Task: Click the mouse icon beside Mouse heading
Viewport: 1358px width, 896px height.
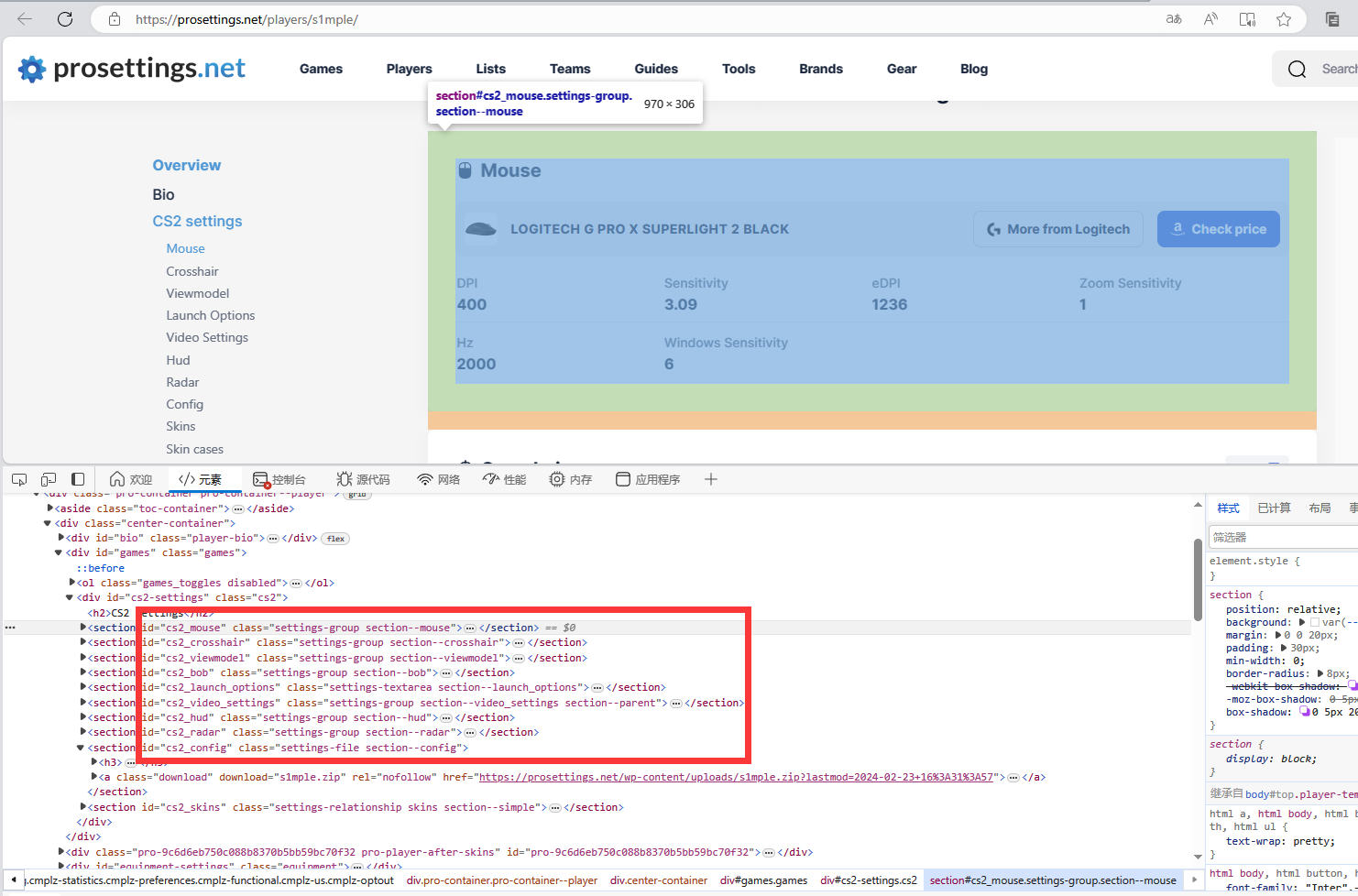Action: pyautogui.click(x=465, y=170)
